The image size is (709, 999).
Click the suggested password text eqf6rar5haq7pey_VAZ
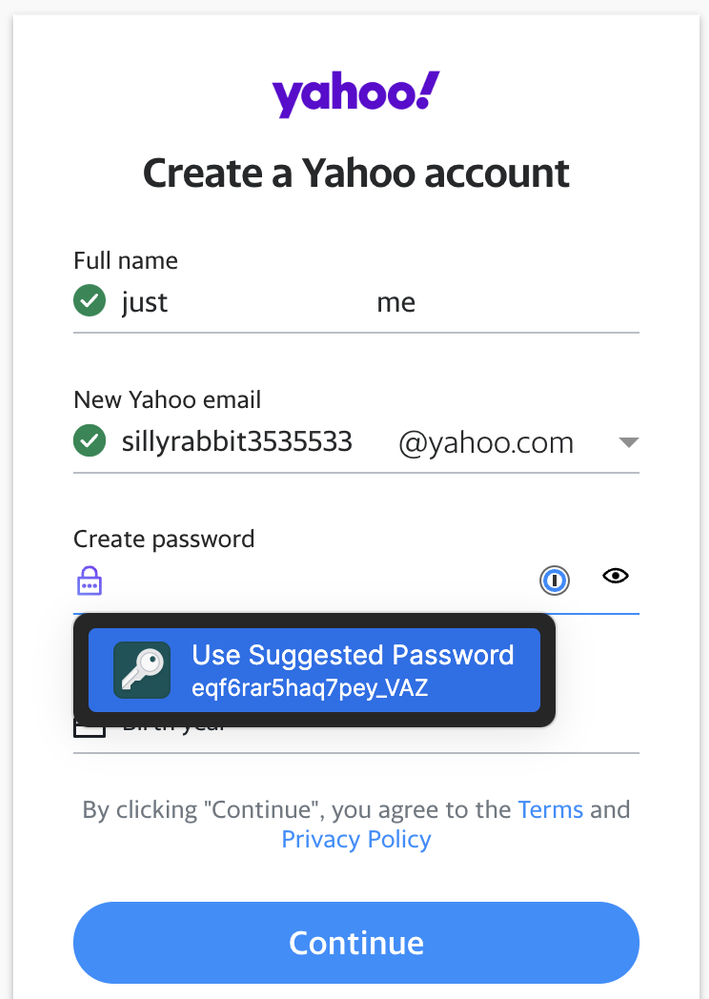point(310,689)
